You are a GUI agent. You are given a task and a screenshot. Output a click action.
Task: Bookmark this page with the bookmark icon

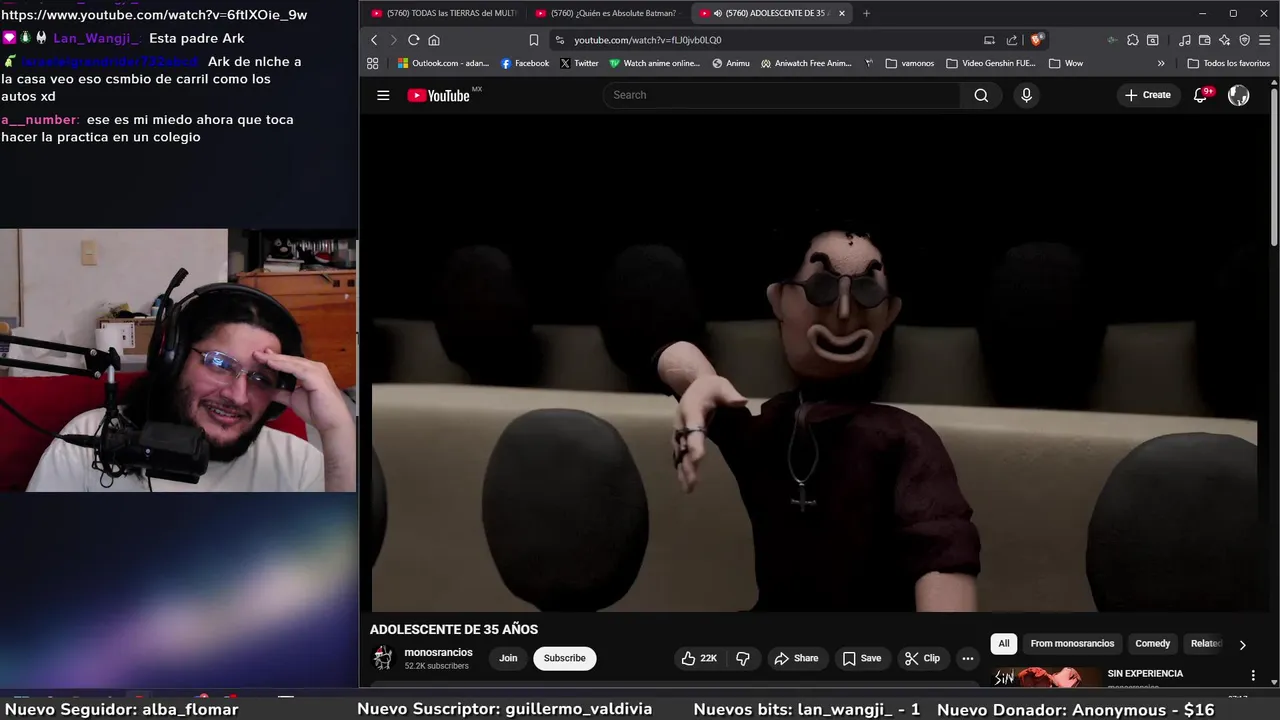[534, 40]
